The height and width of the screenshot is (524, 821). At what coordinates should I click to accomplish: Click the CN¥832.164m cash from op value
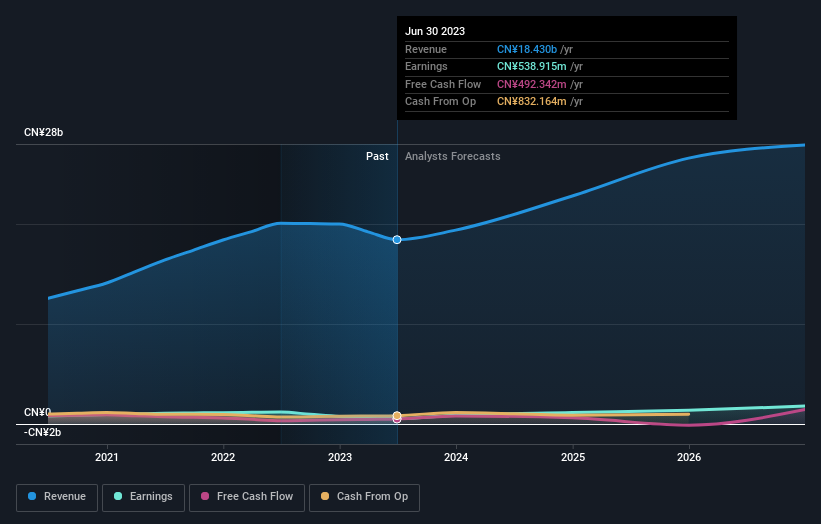tap(531, 102)
